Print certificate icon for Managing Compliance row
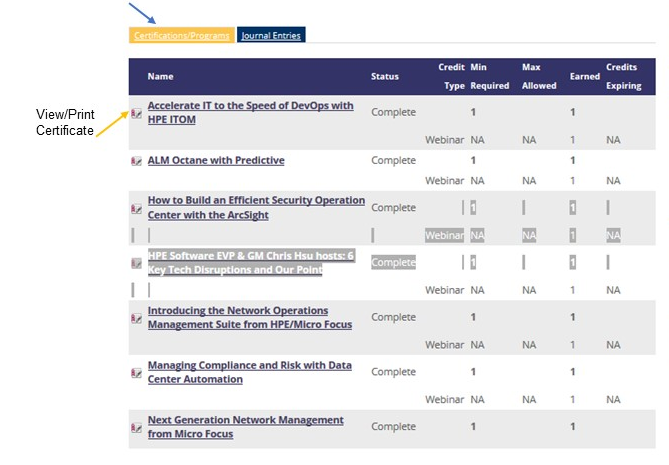This screenshot has height=465, width=669. [137, 373]
